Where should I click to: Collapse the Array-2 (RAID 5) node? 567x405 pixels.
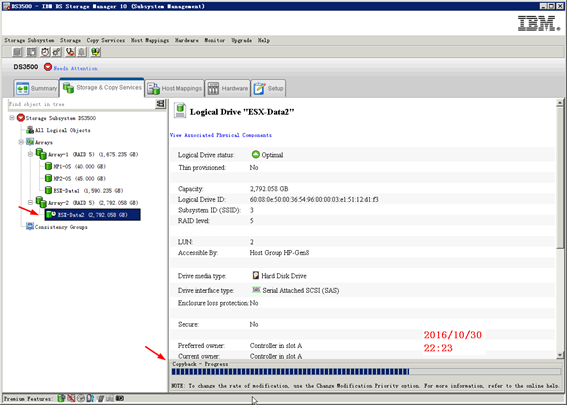[30, 202]
